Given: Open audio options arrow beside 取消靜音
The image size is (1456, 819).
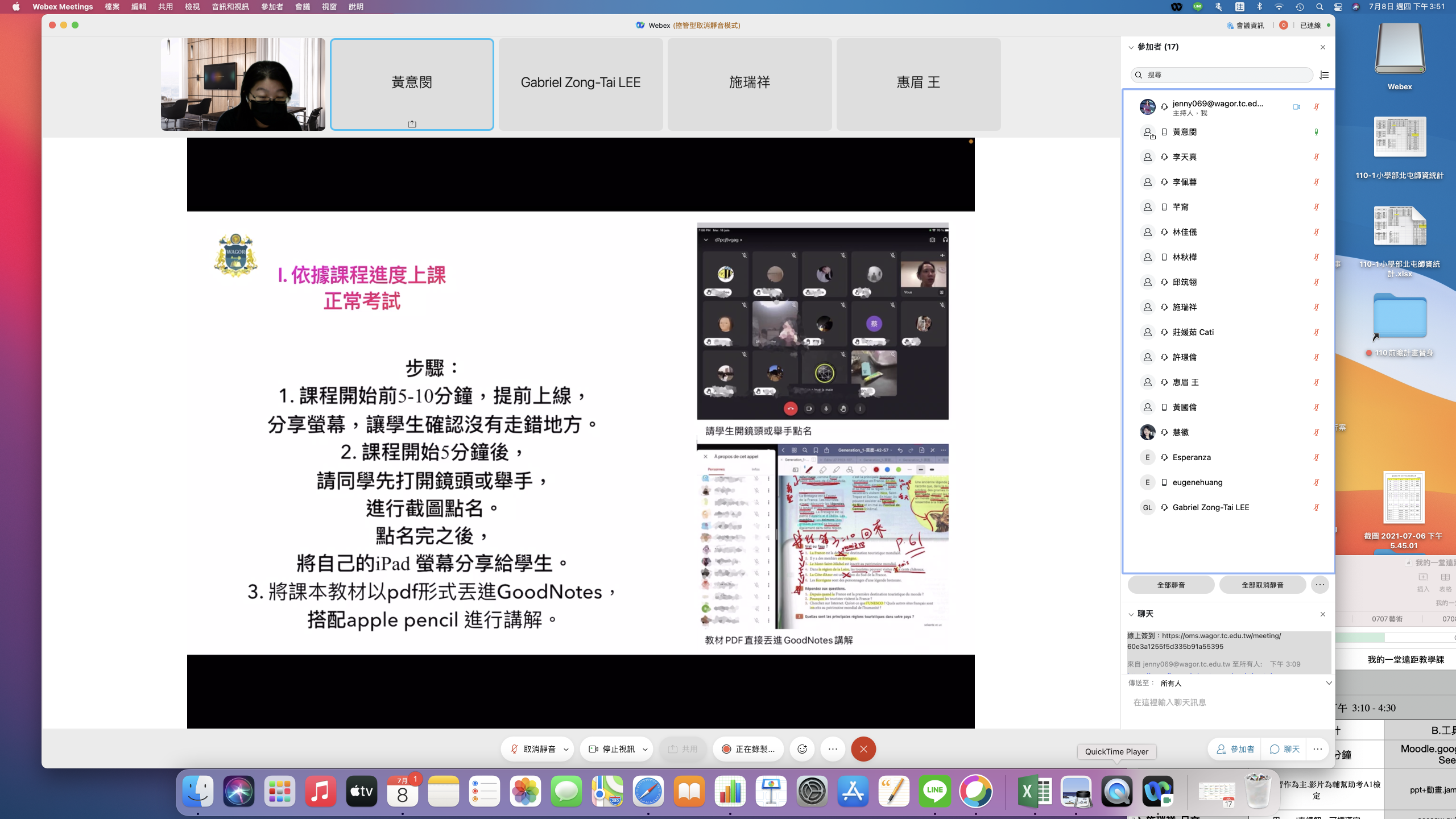Looking at the screenshot, I should pyautogui.click(x=566, y=750).
